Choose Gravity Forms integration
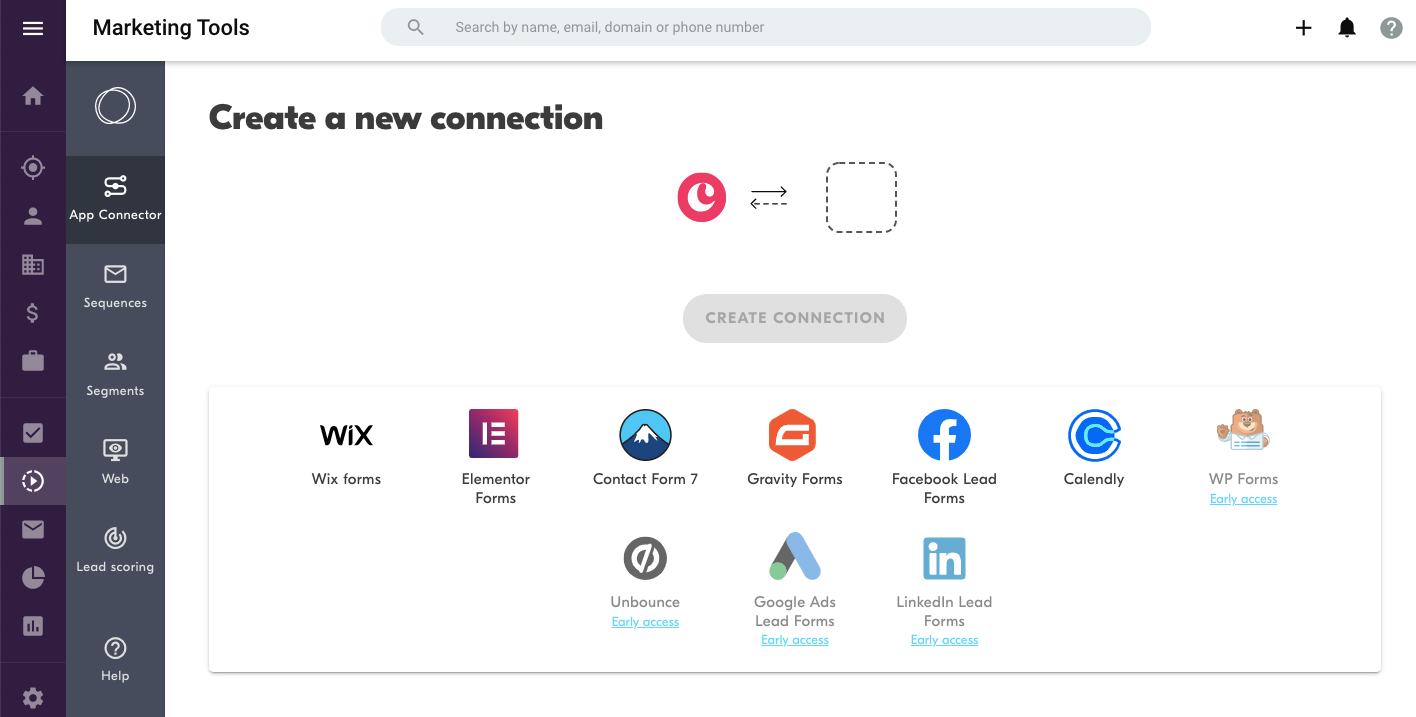Screen dimensions: 1416x717 pos(795,449)
